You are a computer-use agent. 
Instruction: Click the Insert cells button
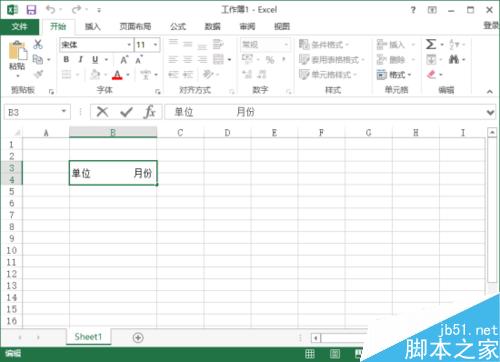coord(395,44)
